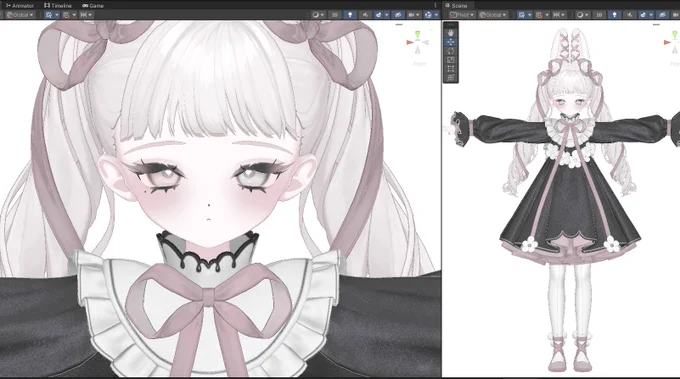The width and height of the screenshot is (680, 379).
Task: Toggle 2D mode in full-body view
Action: pos(599,15)
